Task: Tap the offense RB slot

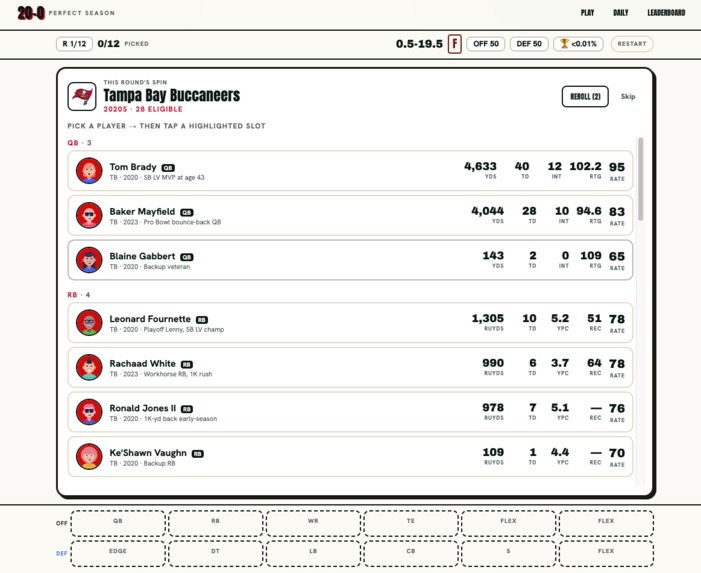Action: (x=215, y=523)
